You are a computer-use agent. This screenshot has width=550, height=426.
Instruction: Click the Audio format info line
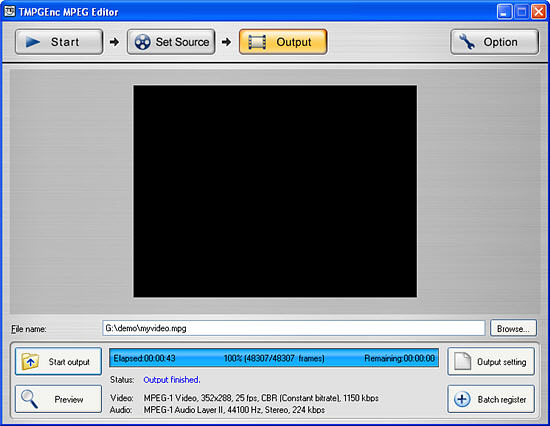pyautogui.click(x=217, y=410)
